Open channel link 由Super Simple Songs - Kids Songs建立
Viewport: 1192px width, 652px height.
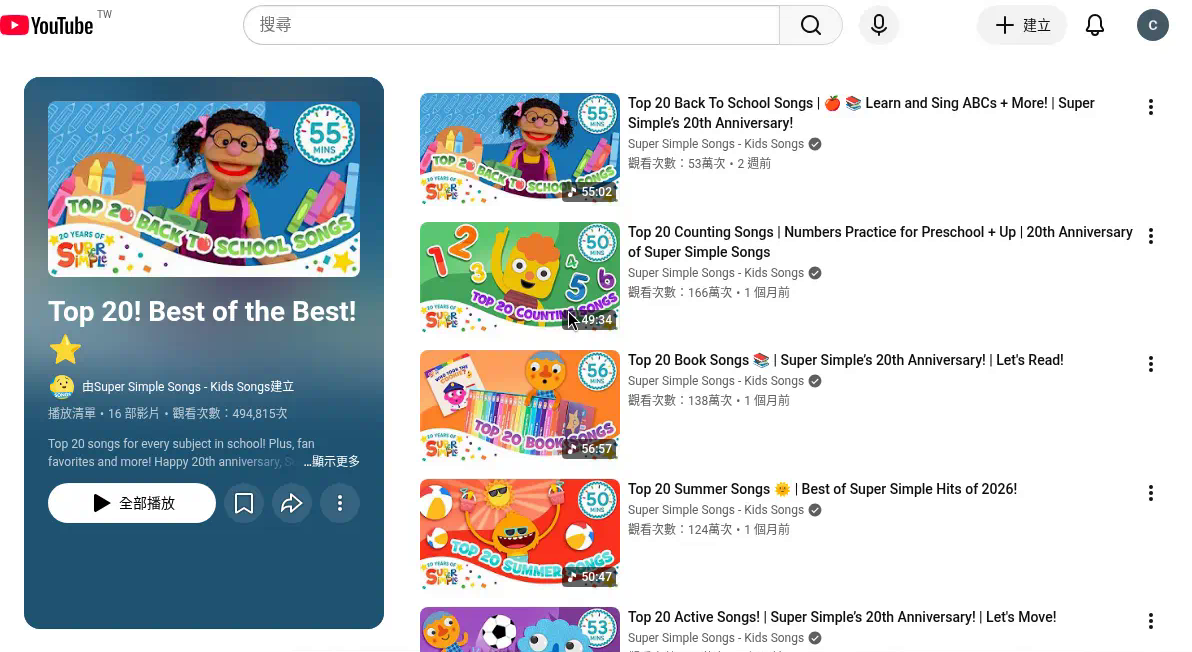(188, 387)
